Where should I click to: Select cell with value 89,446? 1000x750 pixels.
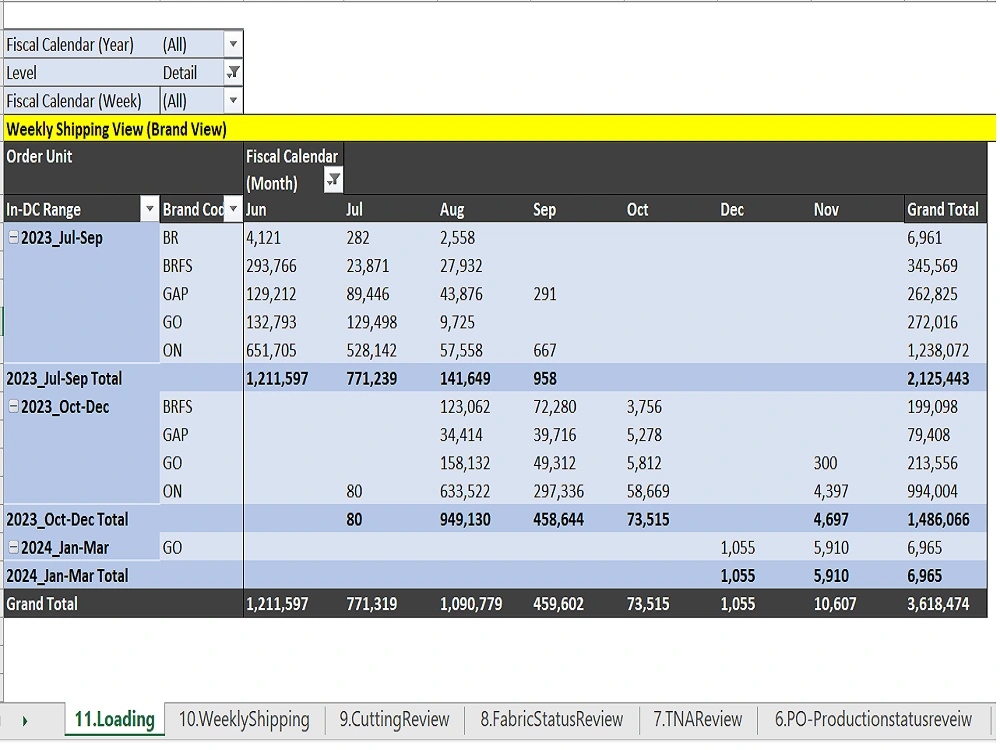coord(390,294)
